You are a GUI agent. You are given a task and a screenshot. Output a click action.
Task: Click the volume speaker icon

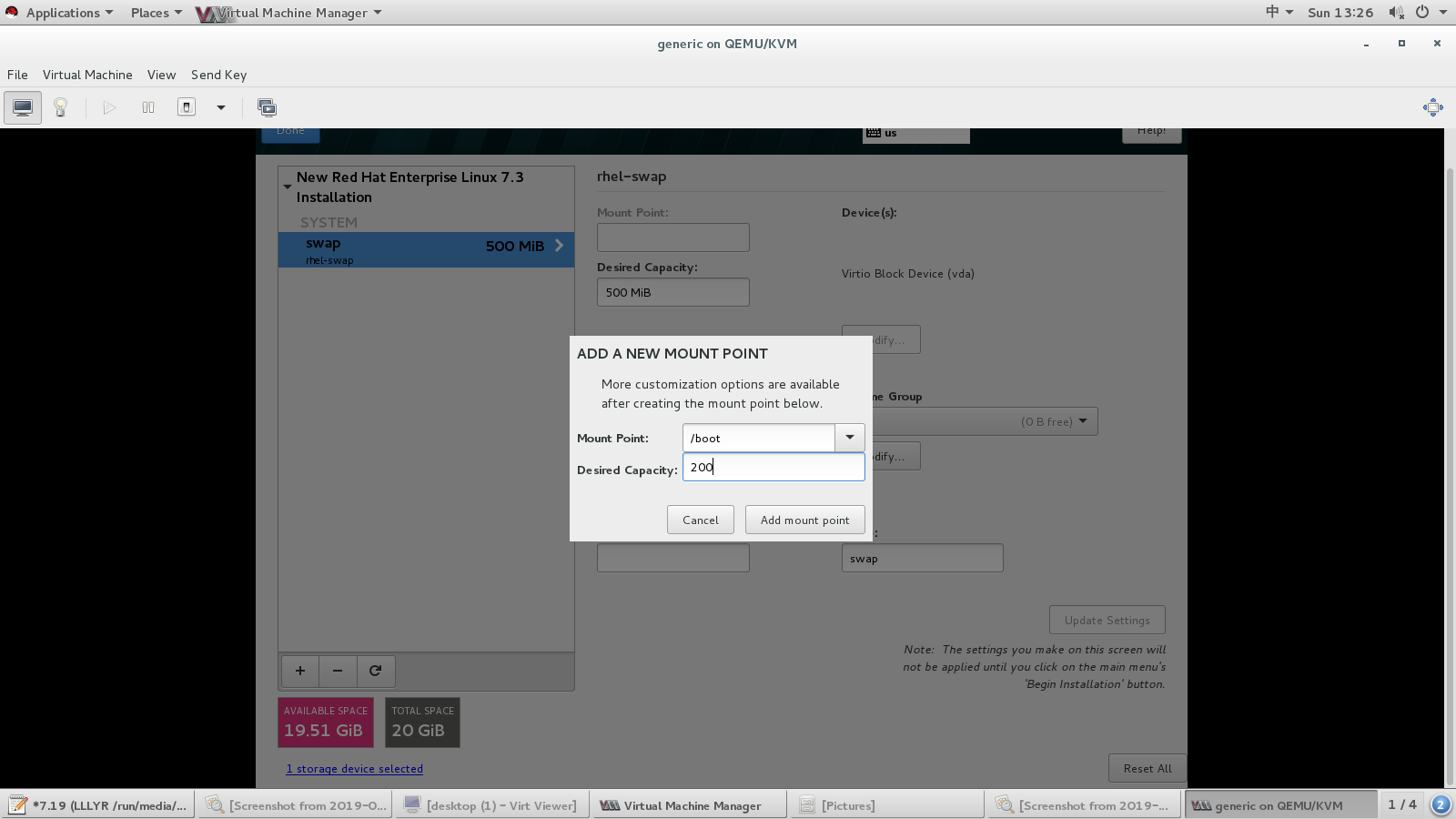(1396, 12)
